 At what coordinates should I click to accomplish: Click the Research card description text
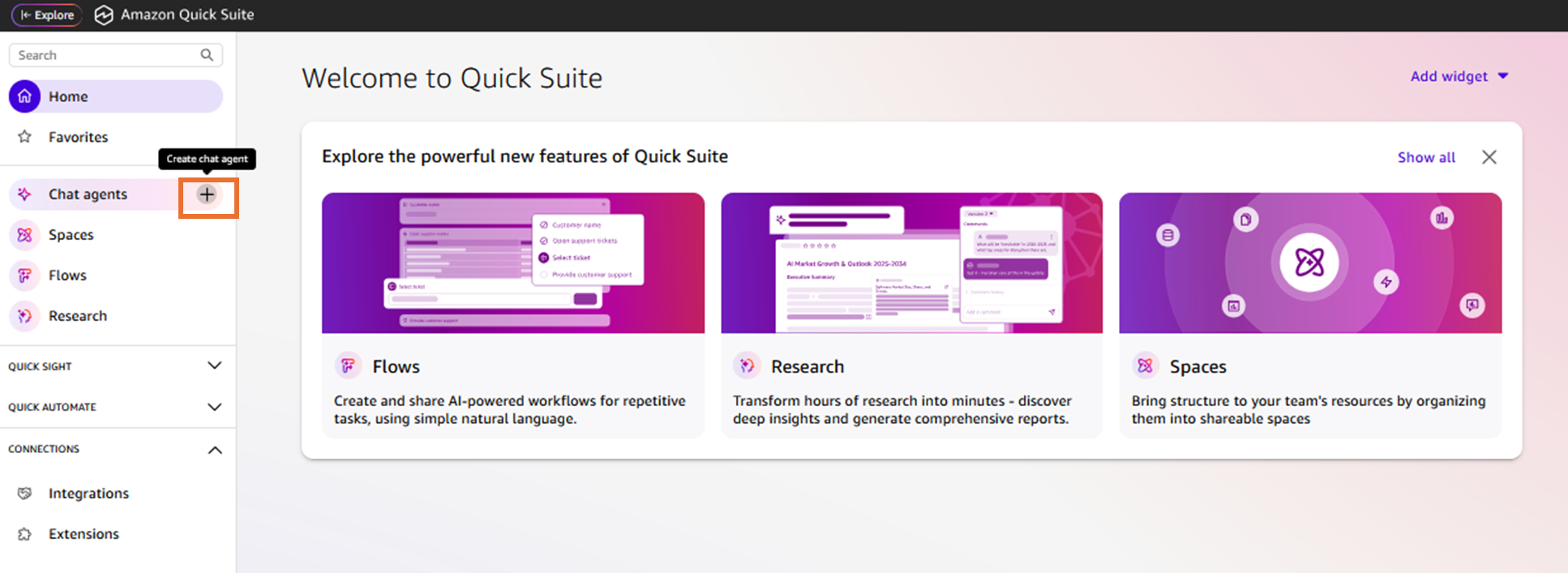pos(902,410)
